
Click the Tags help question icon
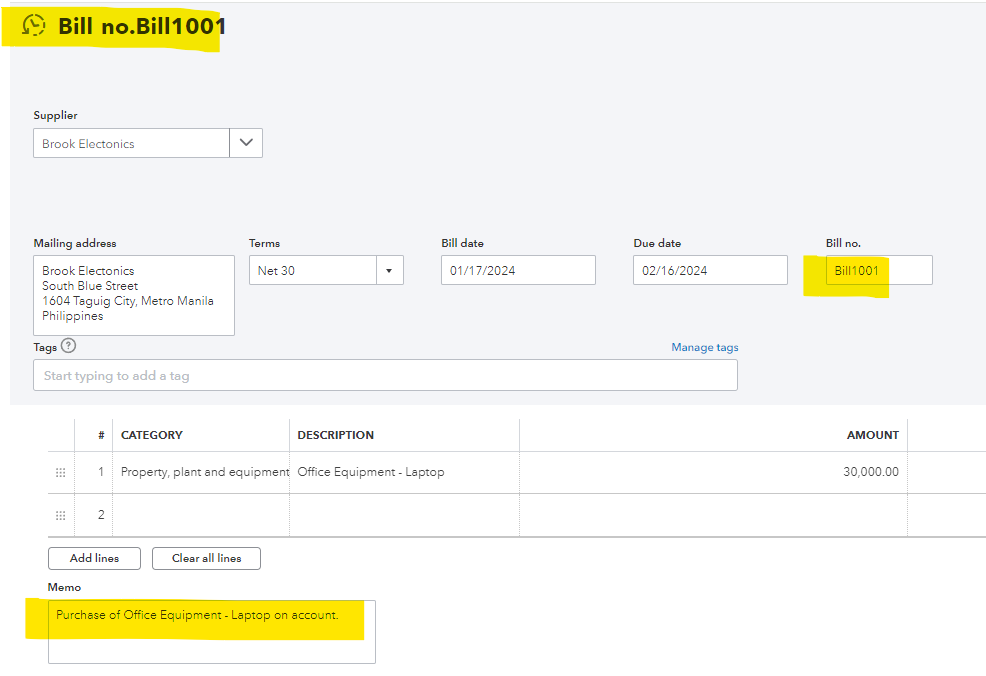click(68, 346)
